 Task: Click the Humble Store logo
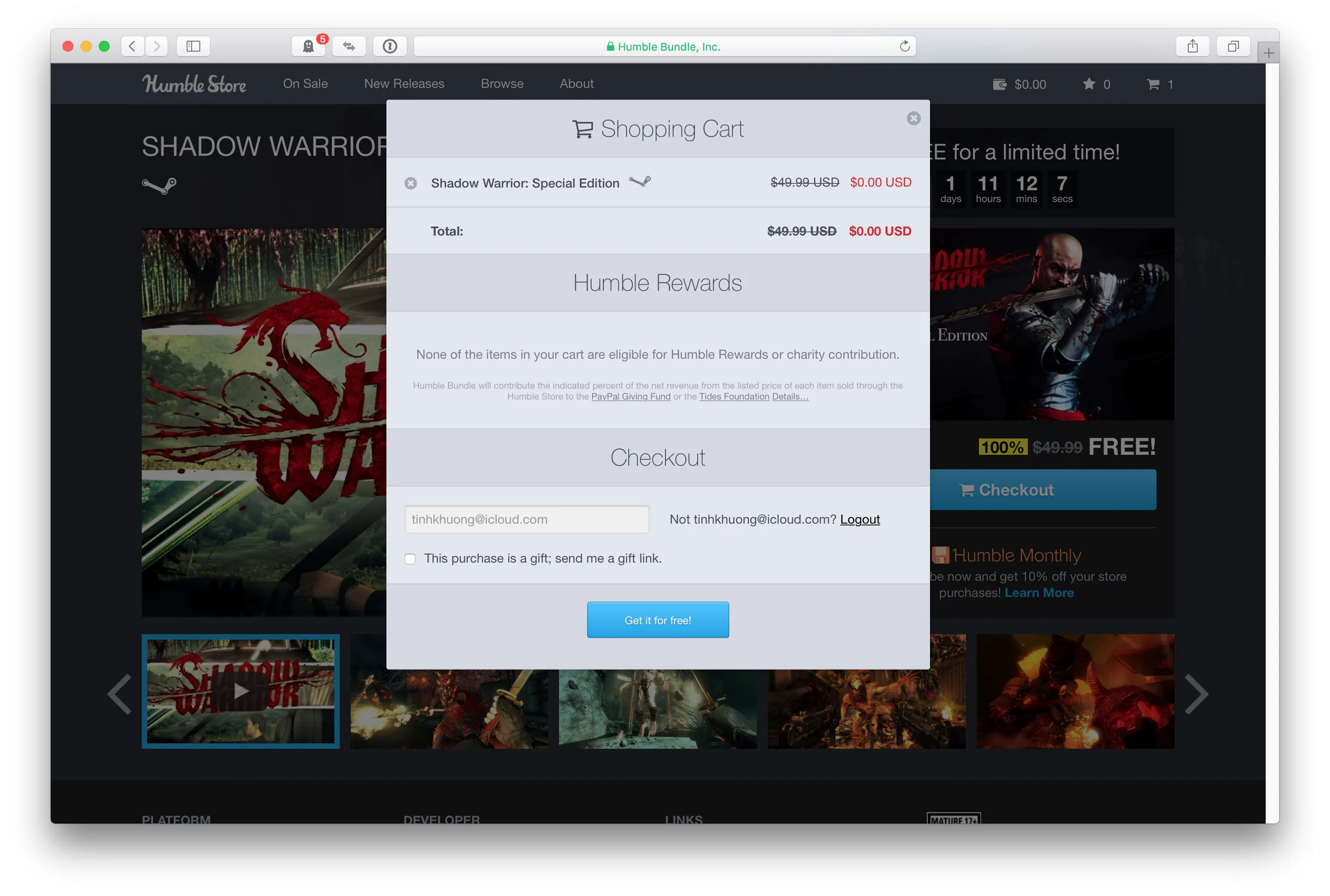click(194, 84)
